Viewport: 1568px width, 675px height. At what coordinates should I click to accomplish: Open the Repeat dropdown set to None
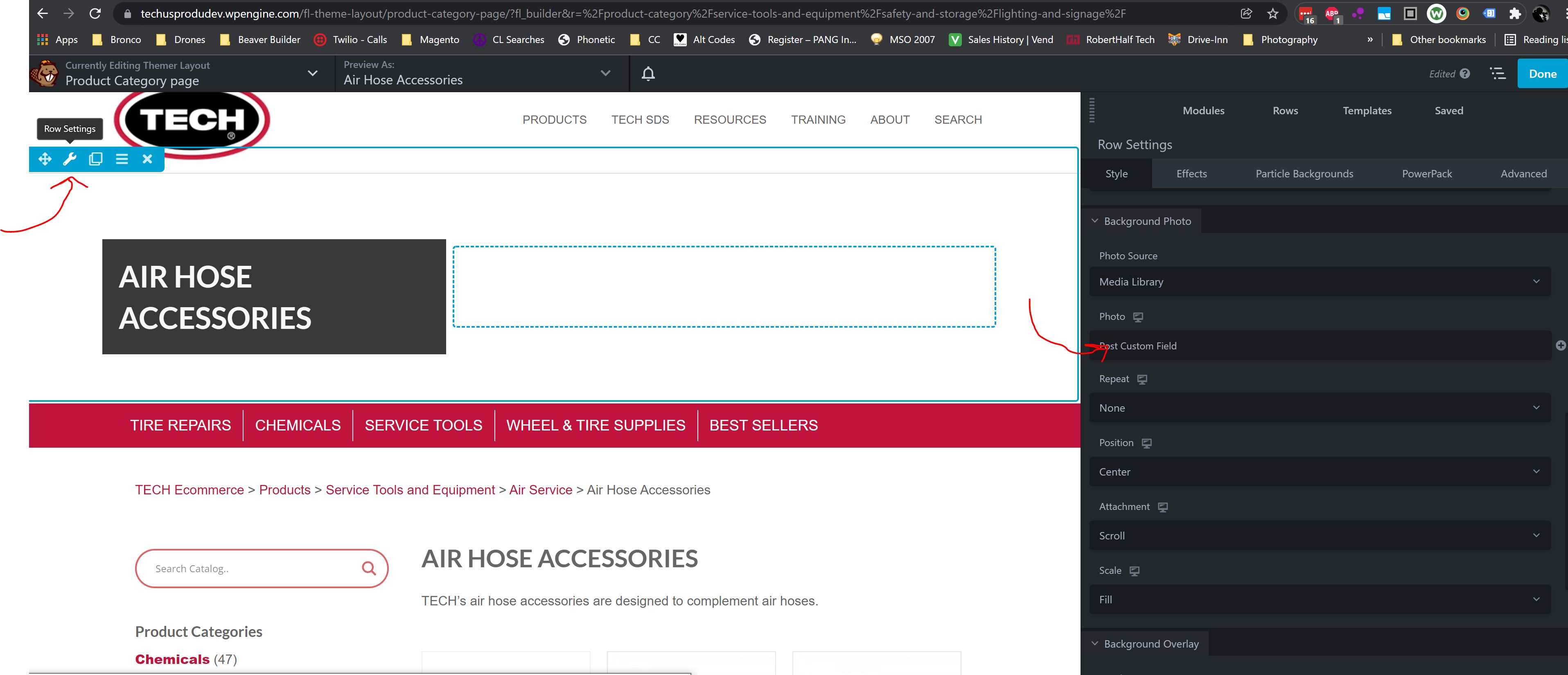[1320, 408]
